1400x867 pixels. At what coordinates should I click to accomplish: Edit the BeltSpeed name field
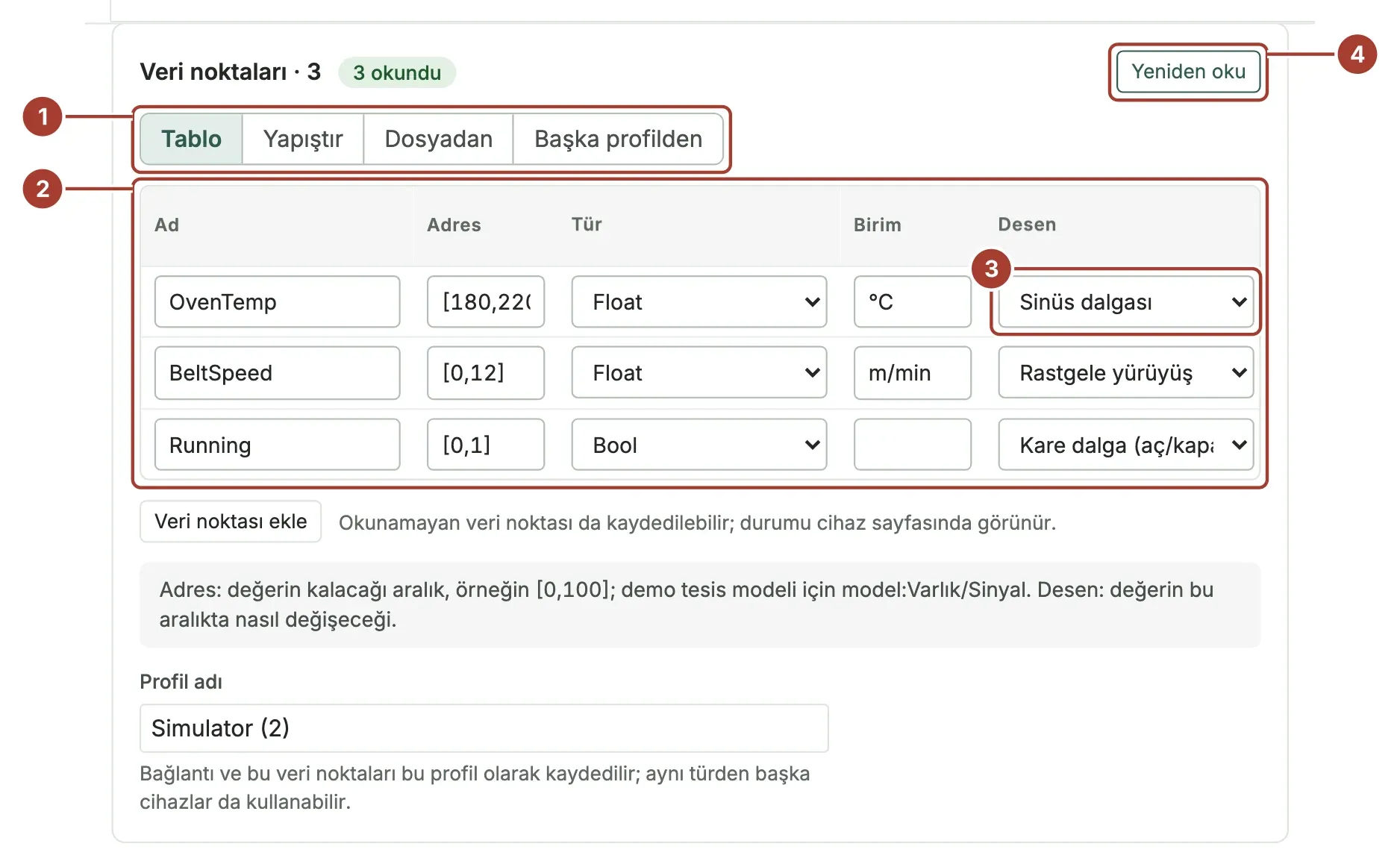[x=277, y=372]
